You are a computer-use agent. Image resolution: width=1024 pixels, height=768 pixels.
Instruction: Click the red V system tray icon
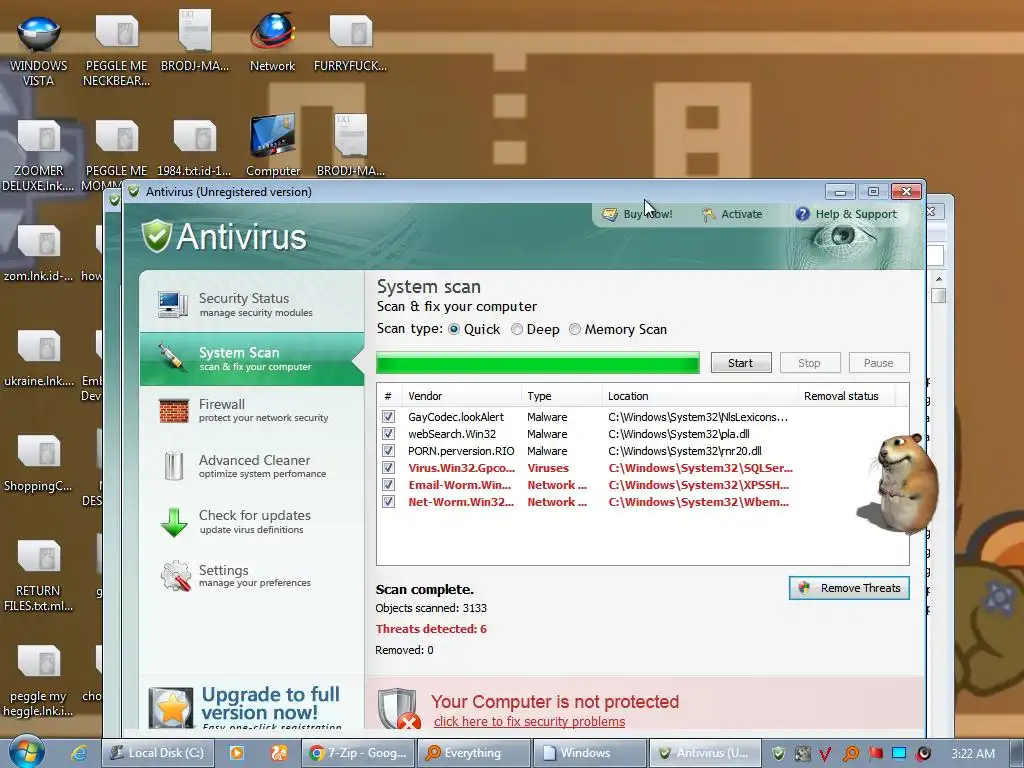coord(825,754)
